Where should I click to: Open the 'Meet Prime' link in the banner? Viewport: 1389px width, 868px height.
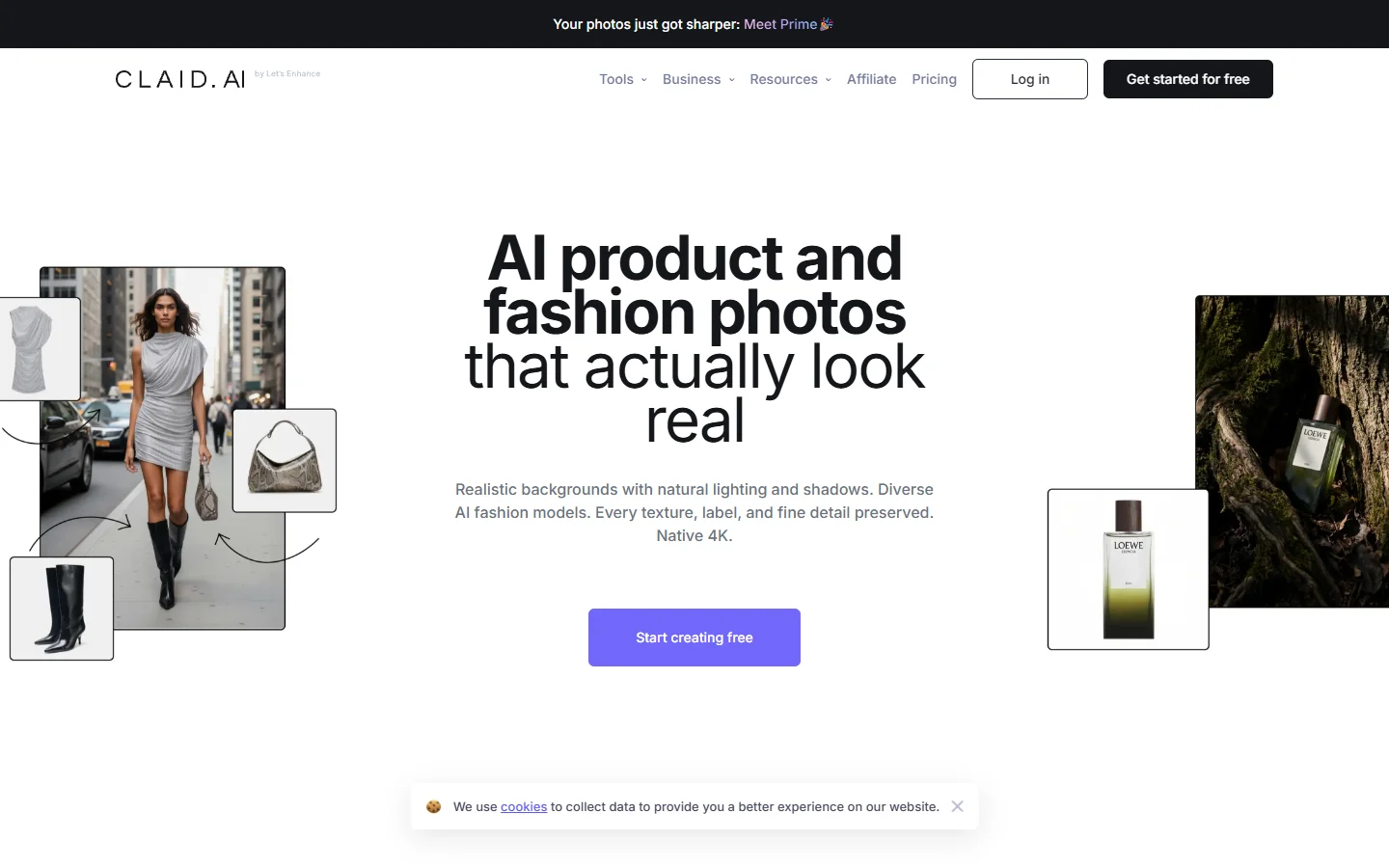779,24
